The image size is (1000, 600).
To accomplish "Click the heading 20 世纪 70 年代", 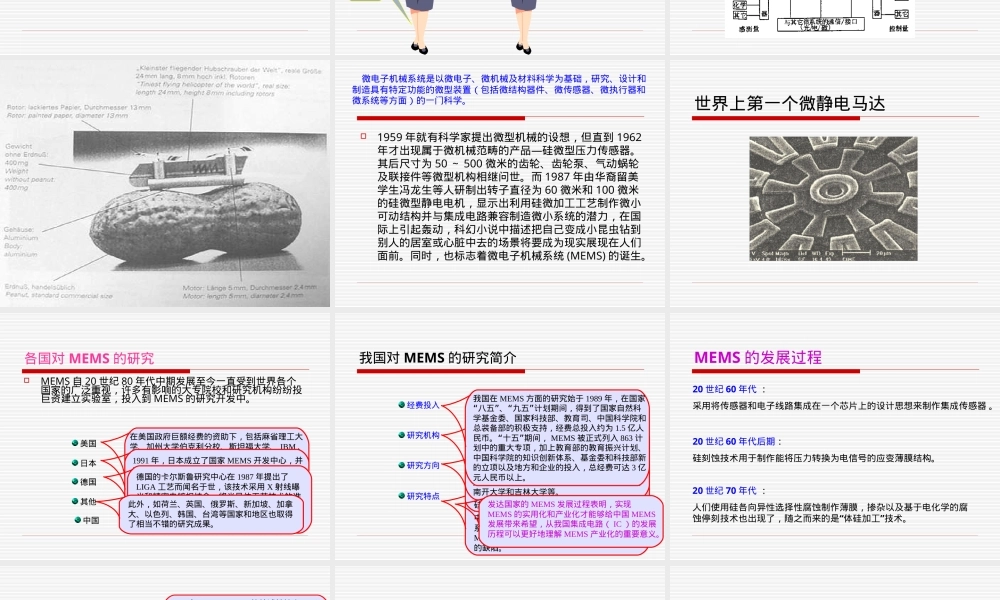I will [729, 490].
